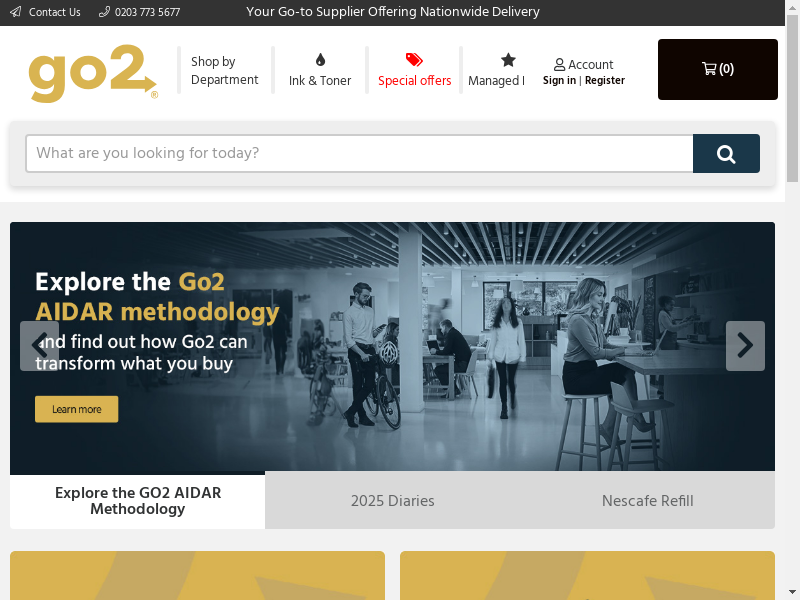Open the Shop by Department menu

coord(224,70)
